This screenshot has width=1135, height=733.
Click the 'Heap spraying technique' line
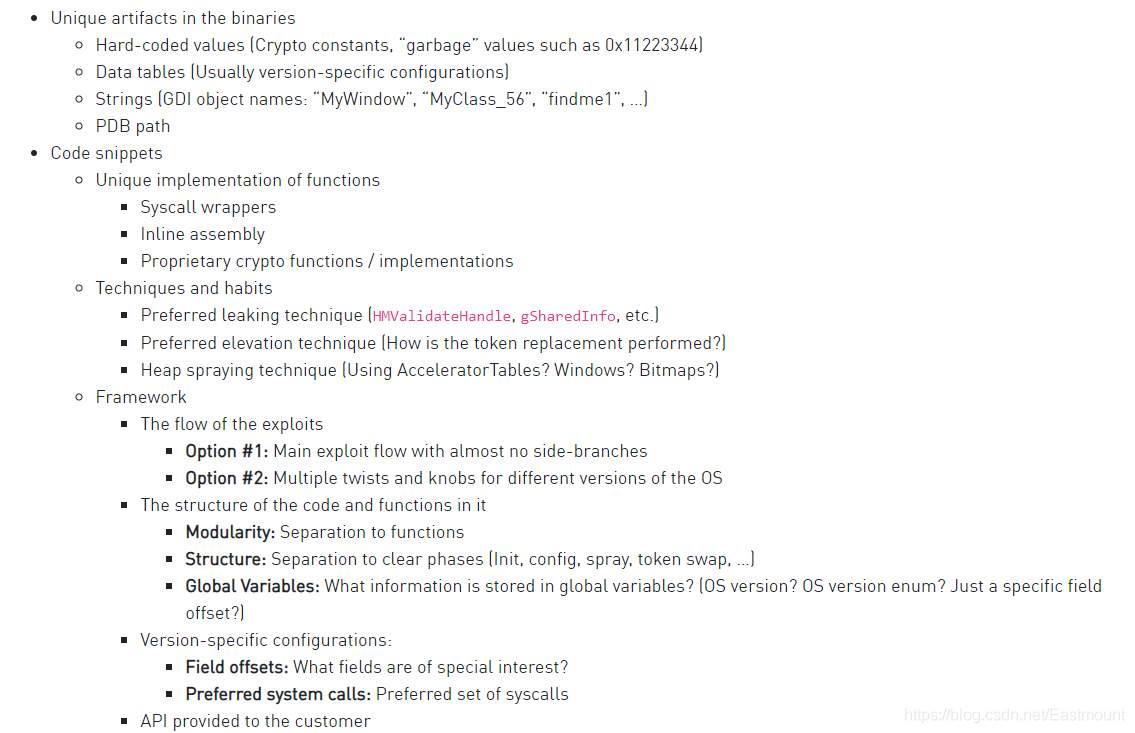coord(430,370)
